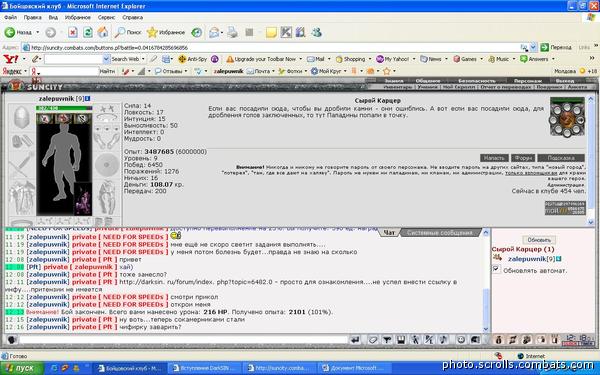
Task: Click the Форум button
Action: click(523, 158)
